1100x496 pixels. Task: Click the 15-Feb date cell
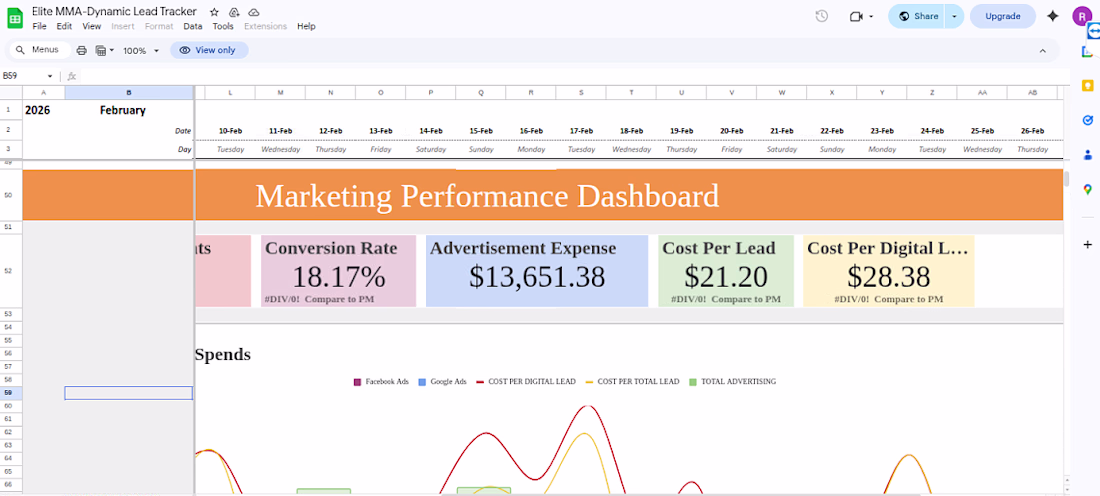[481, 131]
